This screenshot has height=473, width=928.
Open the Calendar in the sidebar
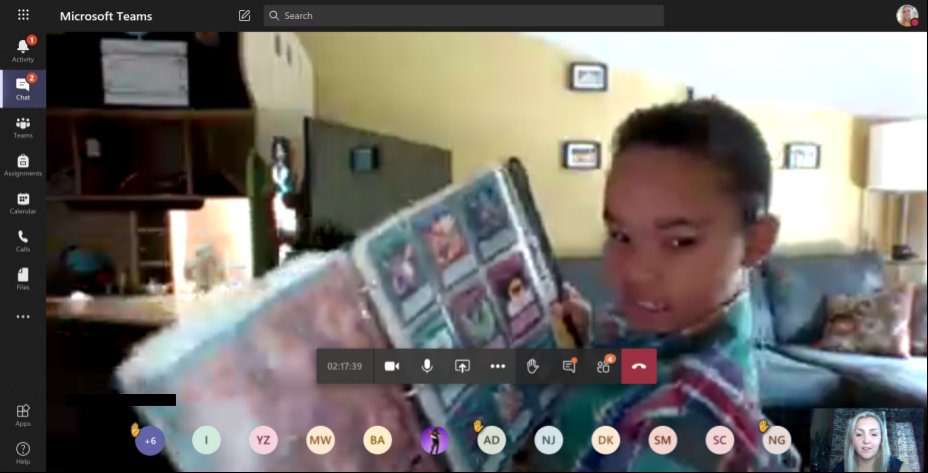[x=23, y=203]
